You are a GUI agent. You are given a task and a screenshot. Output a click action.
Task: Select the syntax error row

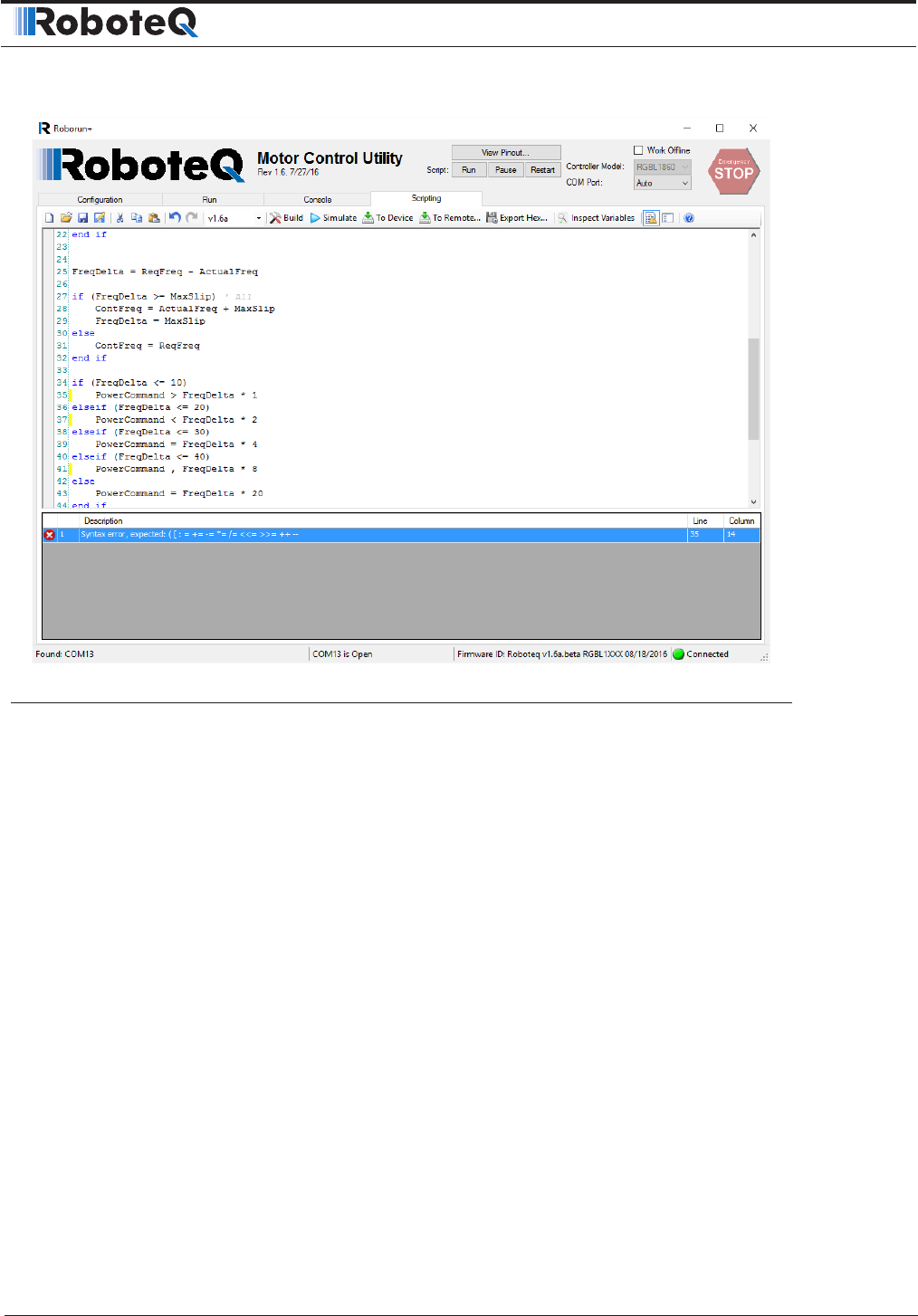point(400,535)
